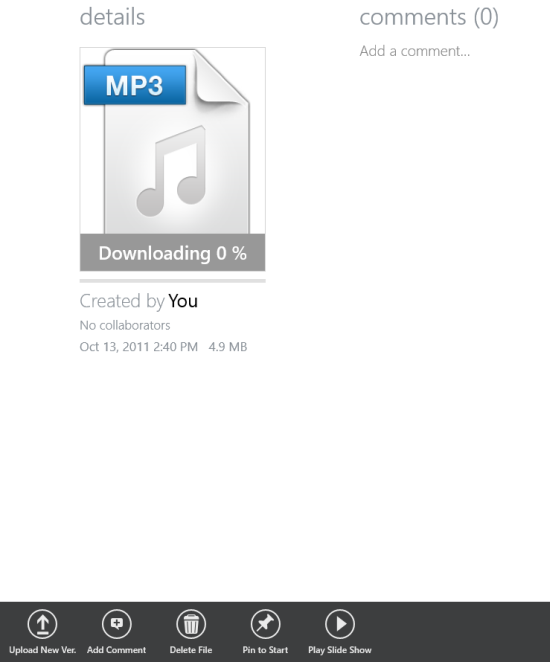Select the 'details' section heading
The width and height of the screenshot is (550, 662).
tap(112, 17)
